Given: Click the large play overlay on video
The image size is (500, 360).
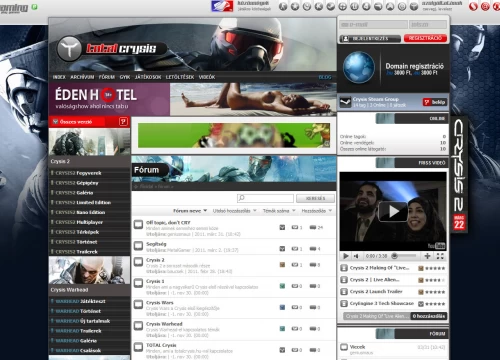Looking at the screenshot, I should pos(393,211).
